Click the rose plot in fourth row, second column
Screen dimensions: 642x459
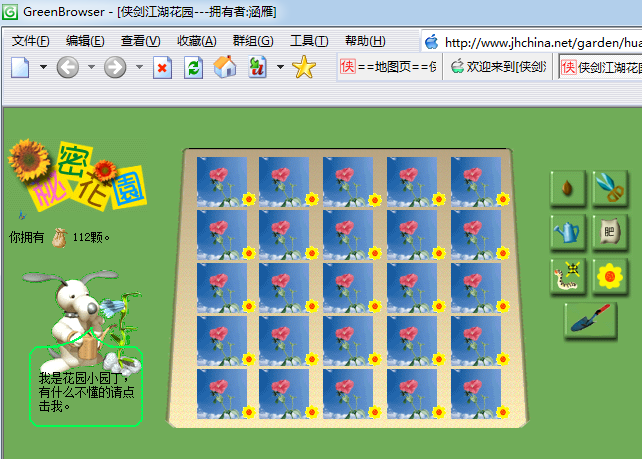(x=284, y=341)
